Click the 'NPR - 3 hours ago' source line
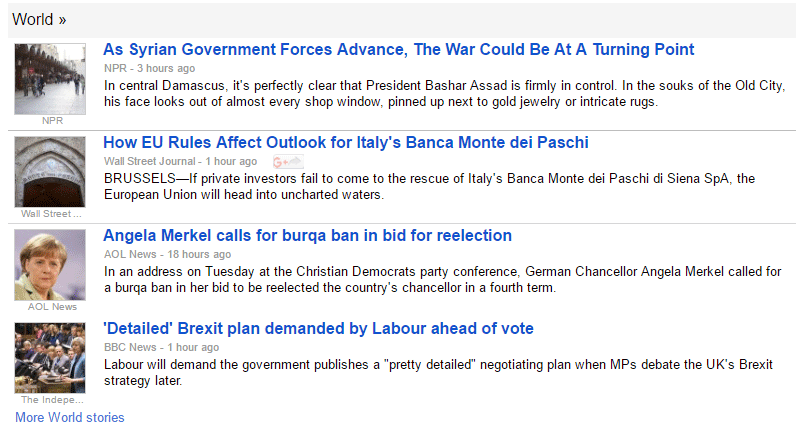The height and width of the screenshot is (428, 797). tap(149, 68)
